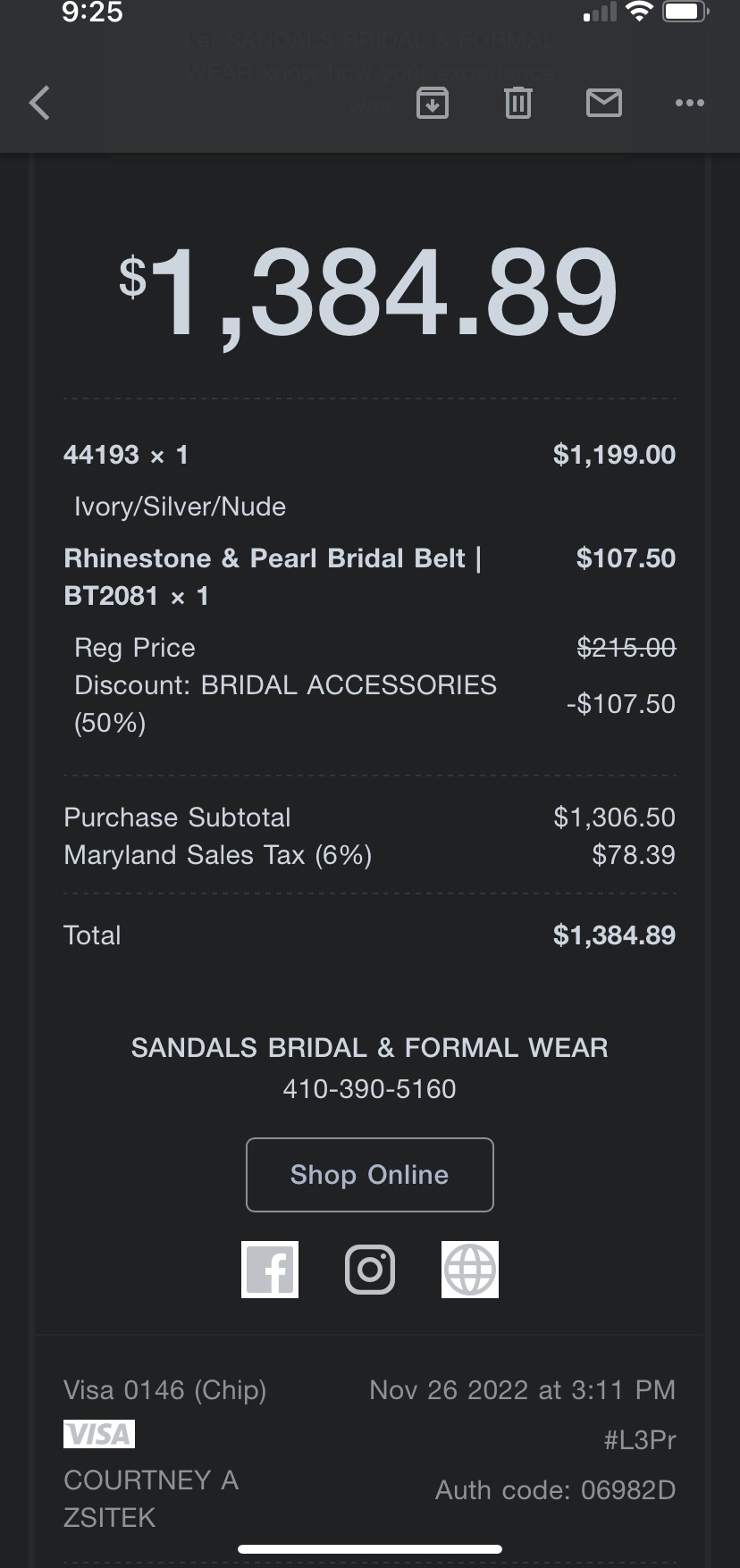The image size is (740, 1568).
Task: Open the store's Instagram icon
Action: 370,1269
